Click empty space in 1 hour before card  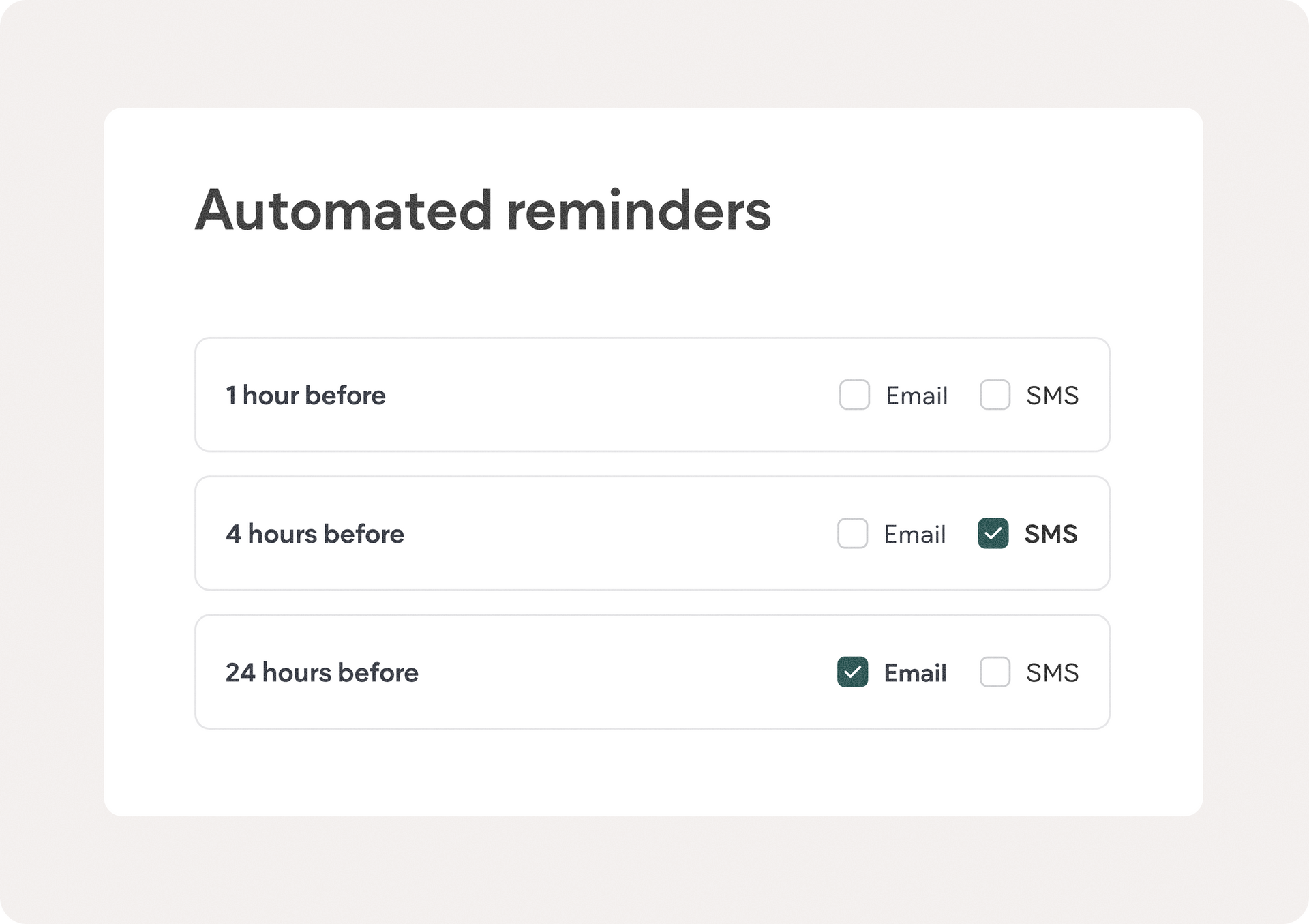click(x=607, y=395)
